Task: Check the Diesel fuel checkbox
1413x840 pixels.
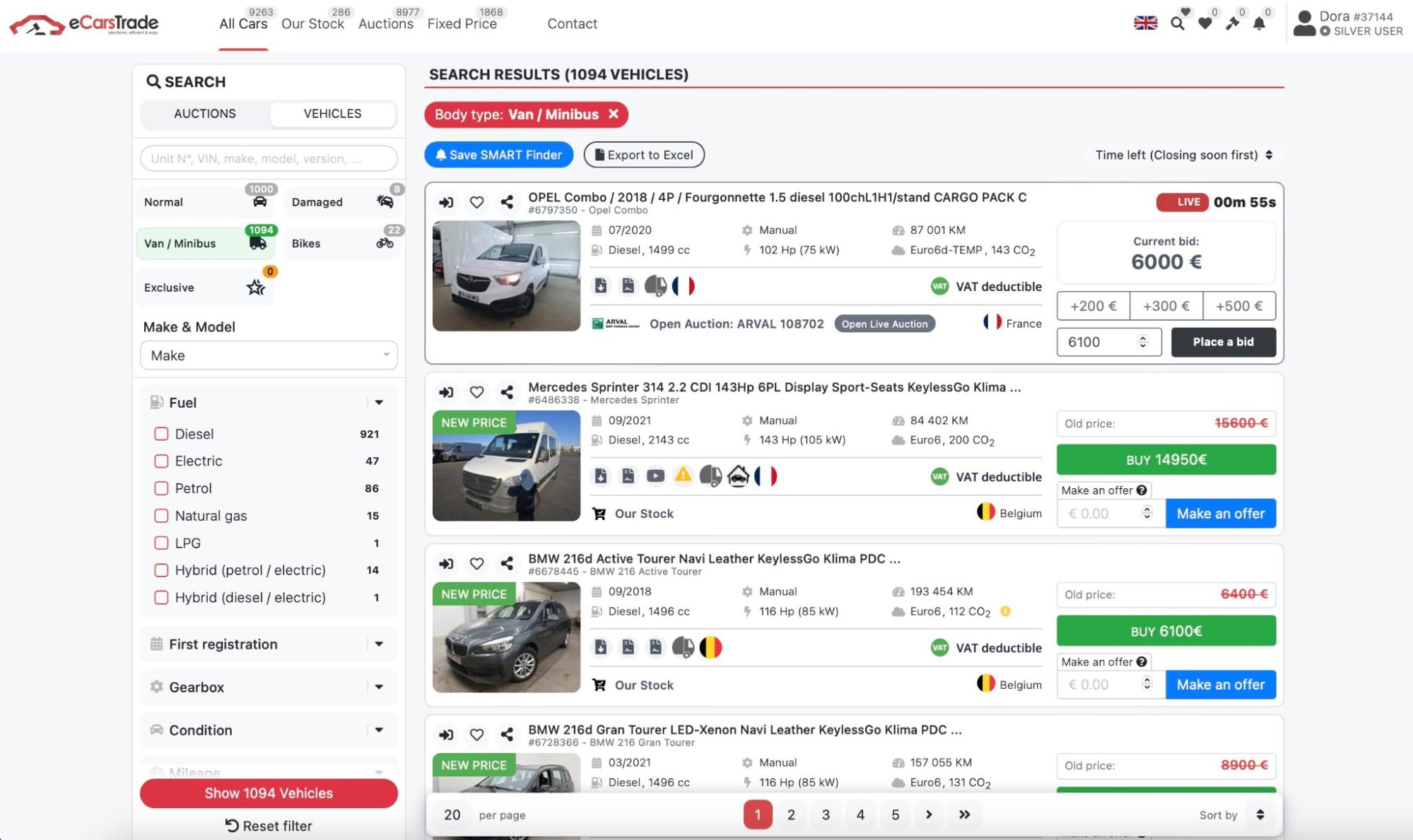Action: click(x=161, y=434)
